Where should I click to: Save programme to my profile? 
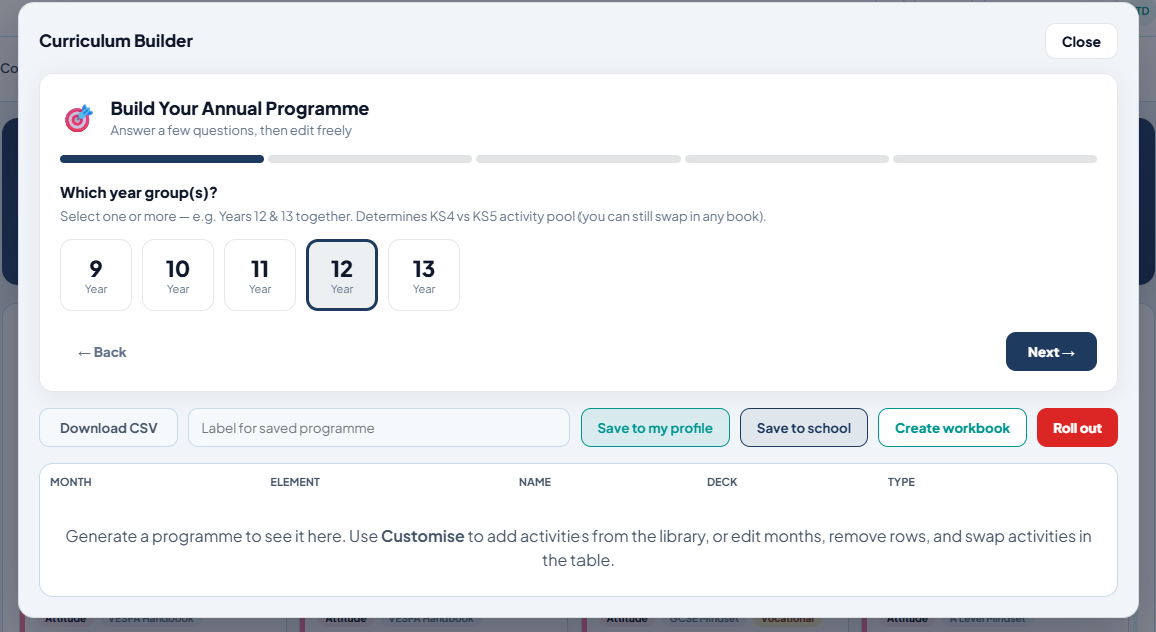click(655, 428)
